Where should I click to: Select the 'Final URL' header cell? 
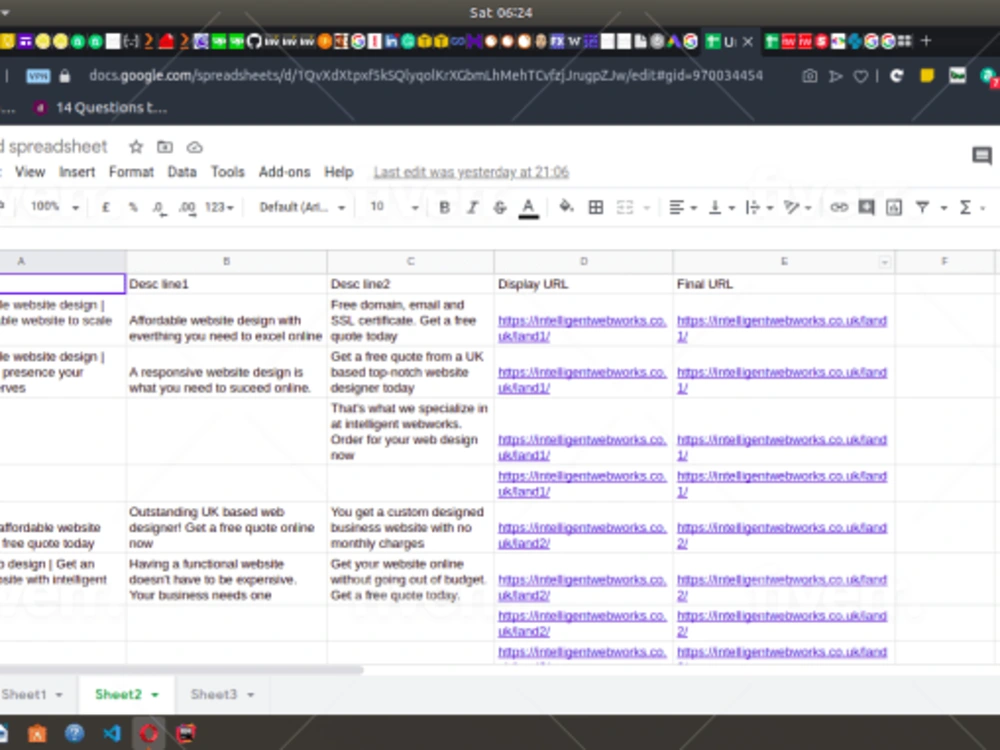(x=783, y=284)
